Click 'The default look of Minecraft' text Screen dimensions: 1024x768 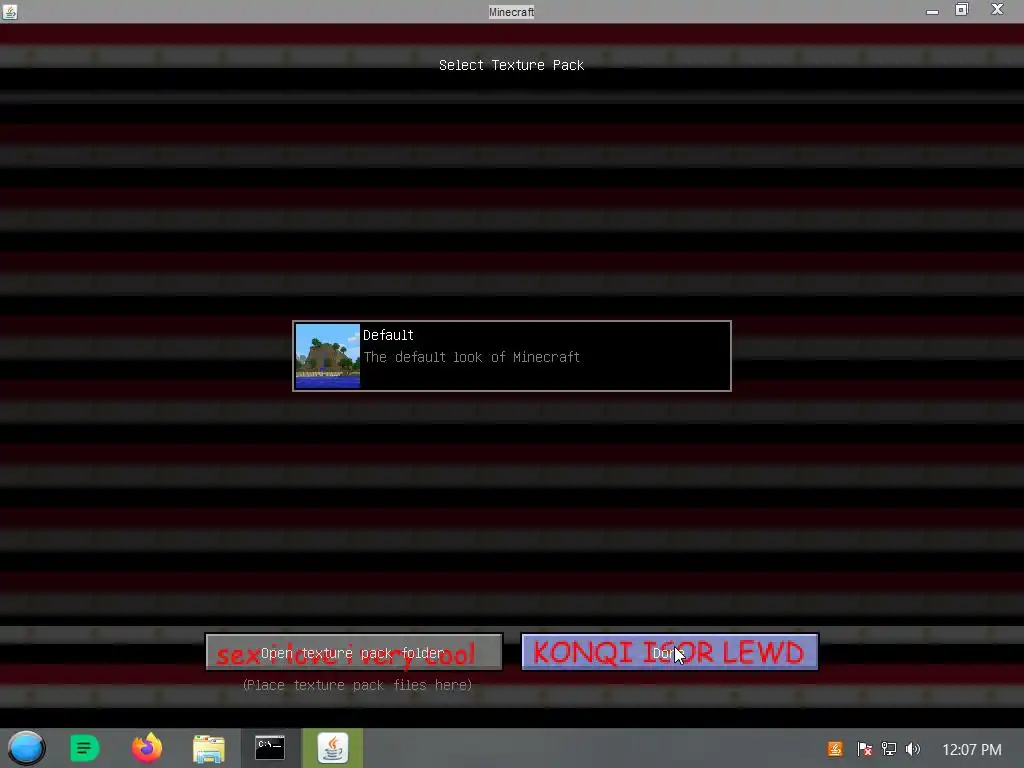point(472,357)
